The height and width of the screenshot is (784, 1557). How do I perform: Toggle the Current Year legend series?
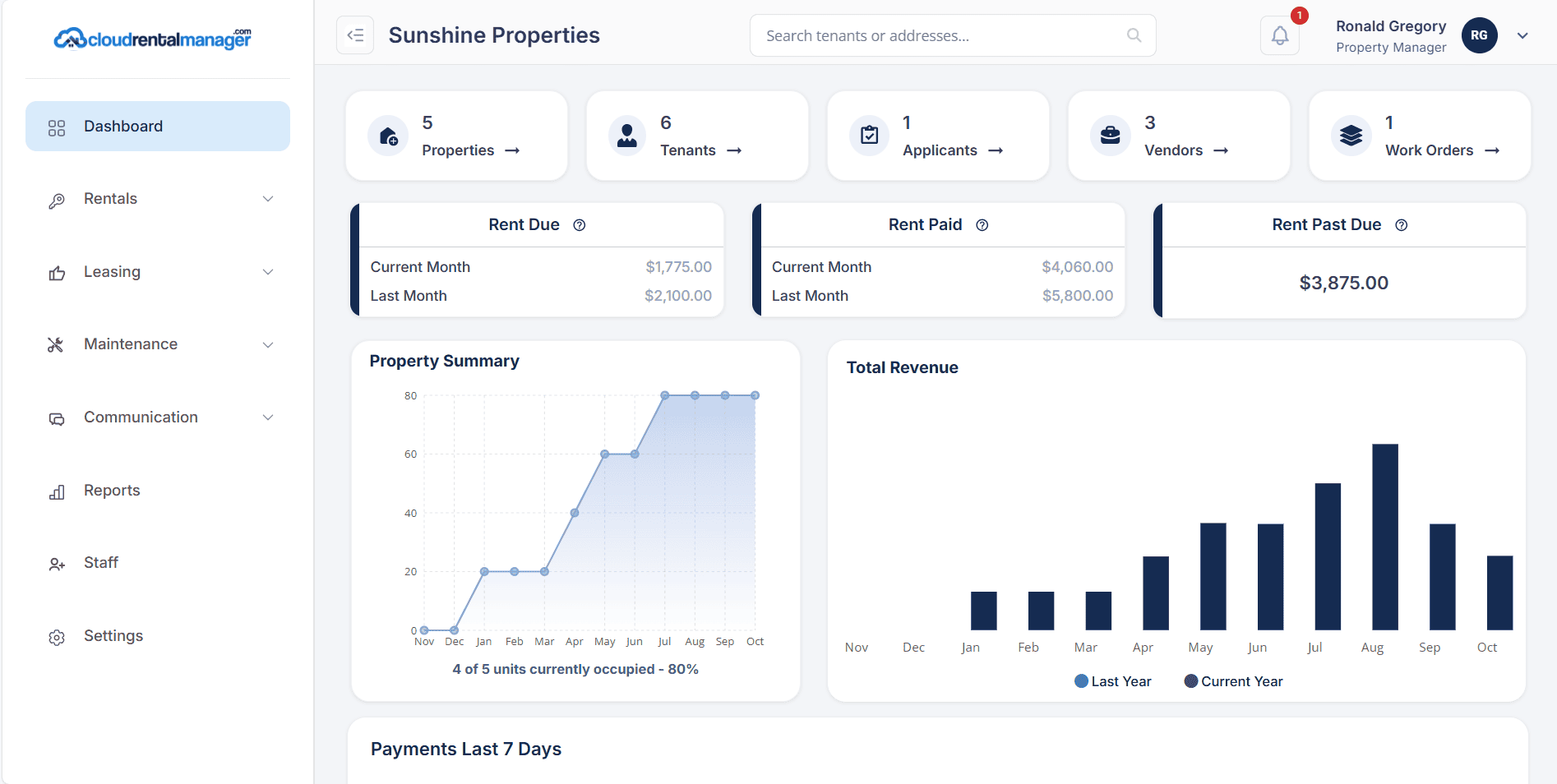tap(1233, 681)
